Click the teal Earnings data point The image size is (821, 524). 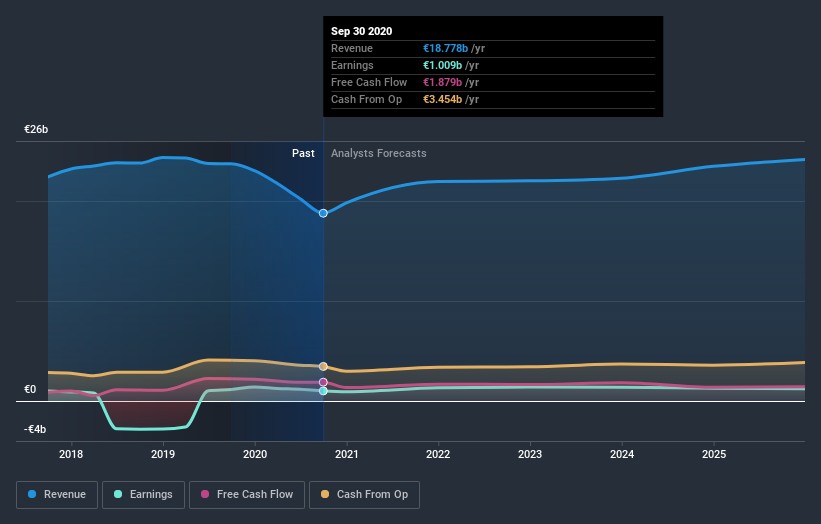pyautogui.click(x=323, y=391)
